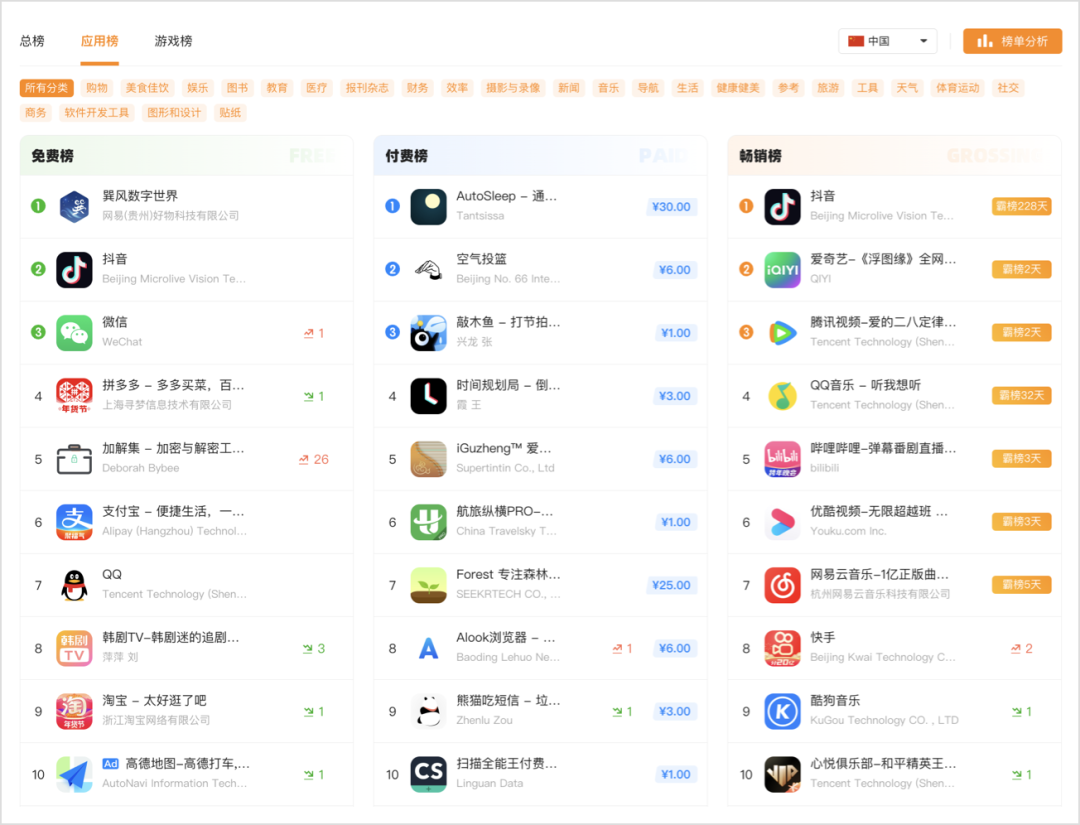Select the 旅游 category tag

(x=828, y=88)
